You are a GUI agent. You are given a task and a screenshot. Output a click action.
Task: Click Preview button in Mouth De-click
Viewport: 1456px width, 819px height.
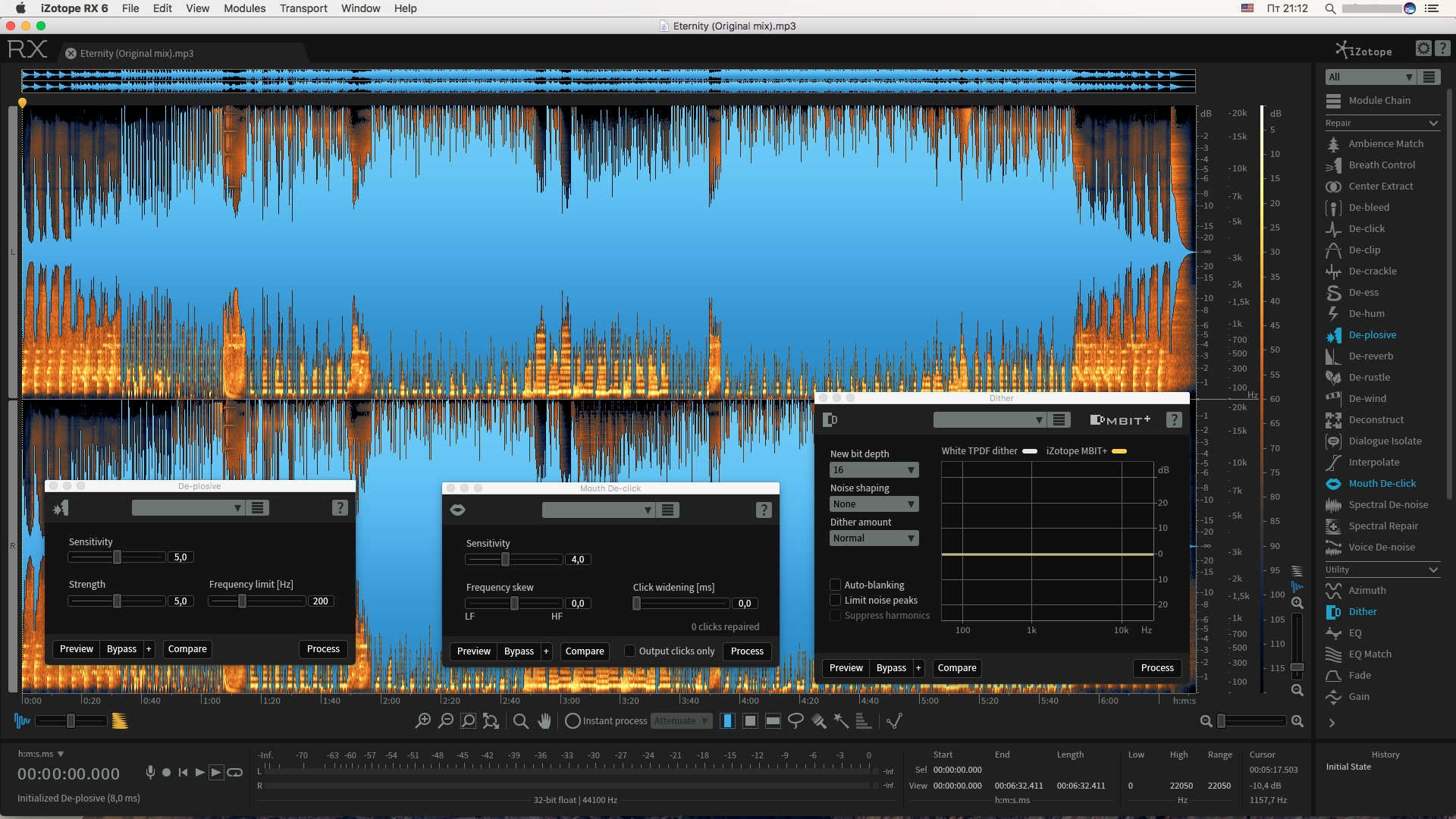pos(473,651)
